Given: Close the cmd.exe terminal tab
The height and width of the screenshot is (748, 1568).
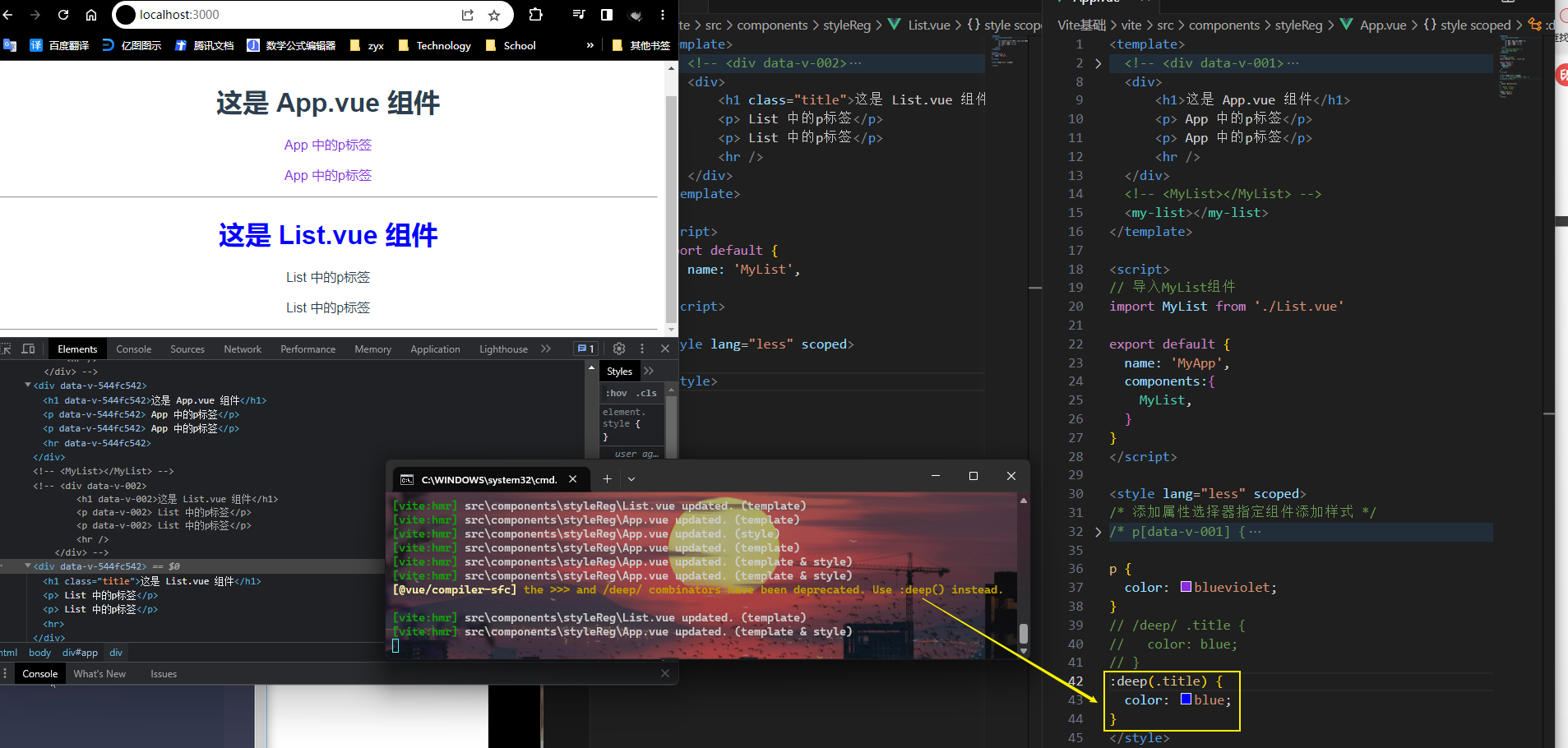Looking at the screenshot, I should pyautogui.click(x=573, y=479).
